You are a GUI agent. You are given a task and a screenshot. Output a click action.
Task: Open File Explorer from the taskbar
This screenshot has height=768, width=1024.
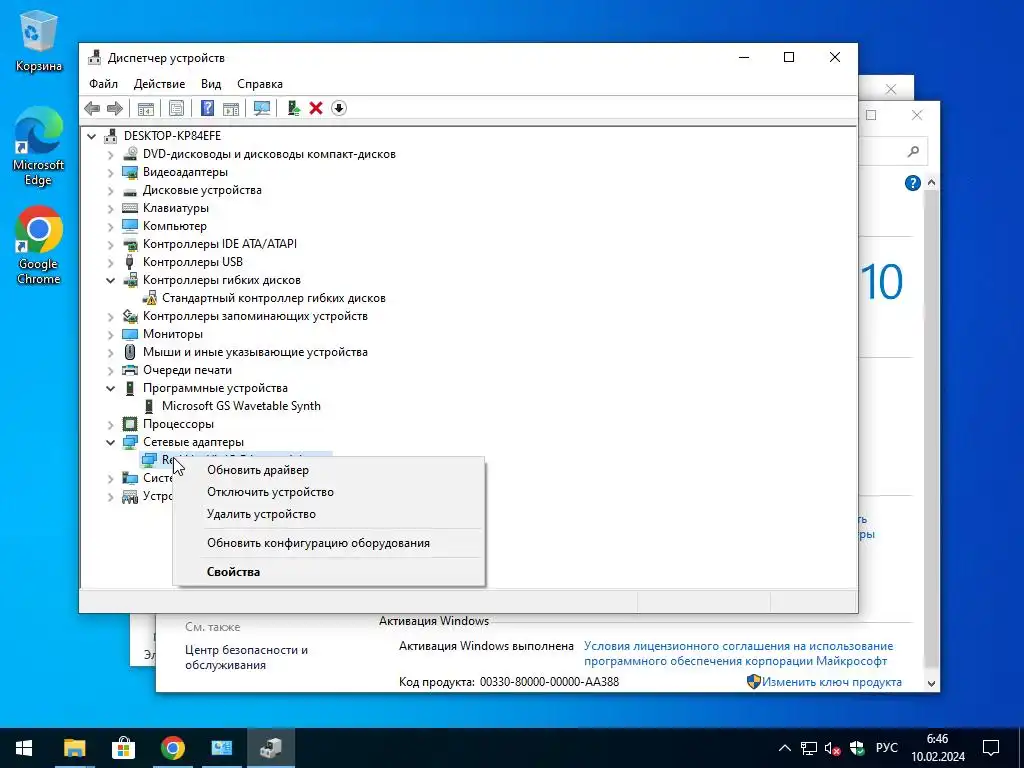[74, 748]
